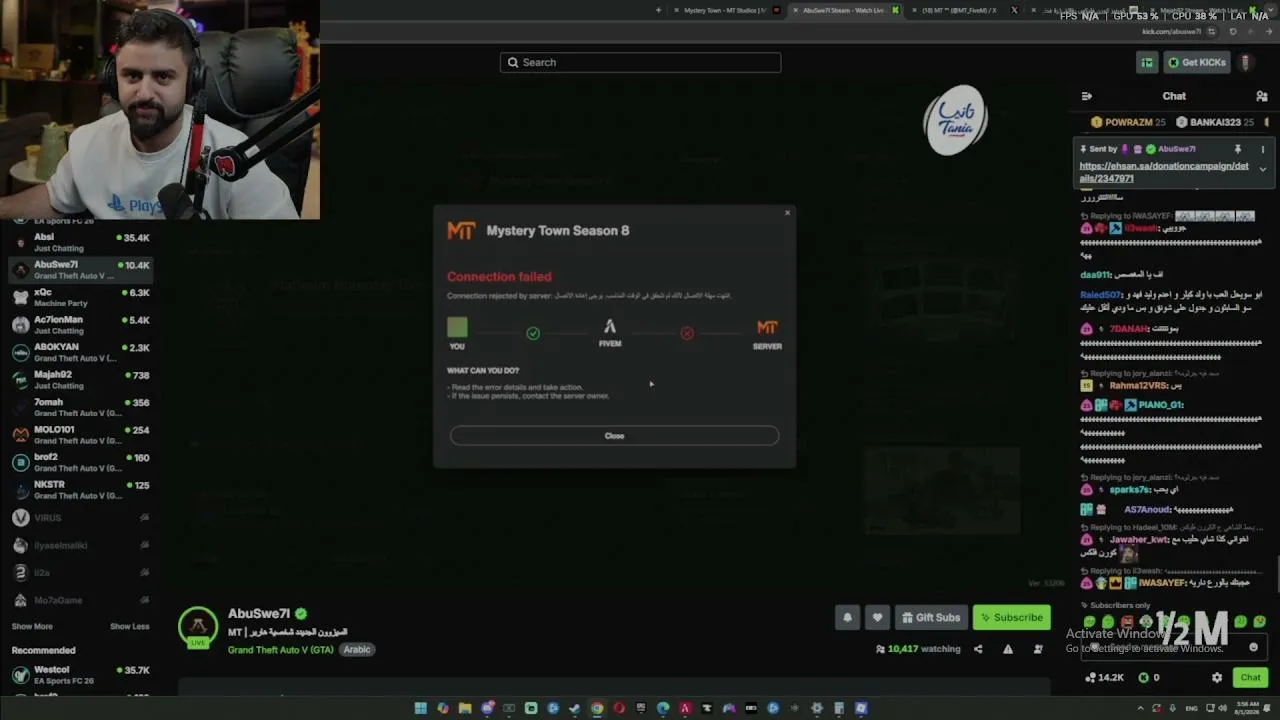Click the Tania sponsor logo on stream

pos(955,120)
